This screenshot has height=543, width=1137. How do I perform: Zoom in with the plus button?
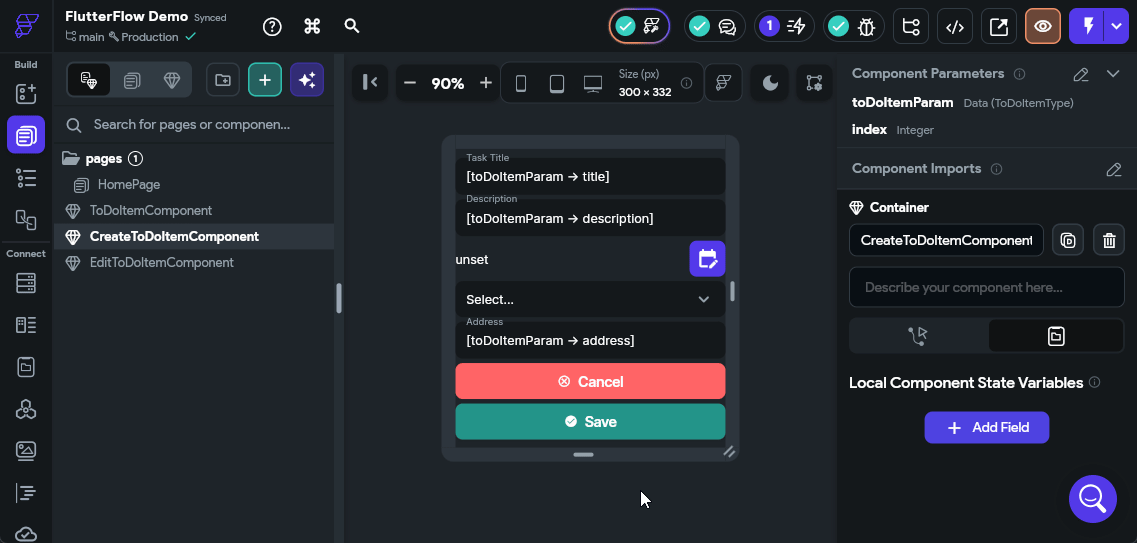click(486, 83)
